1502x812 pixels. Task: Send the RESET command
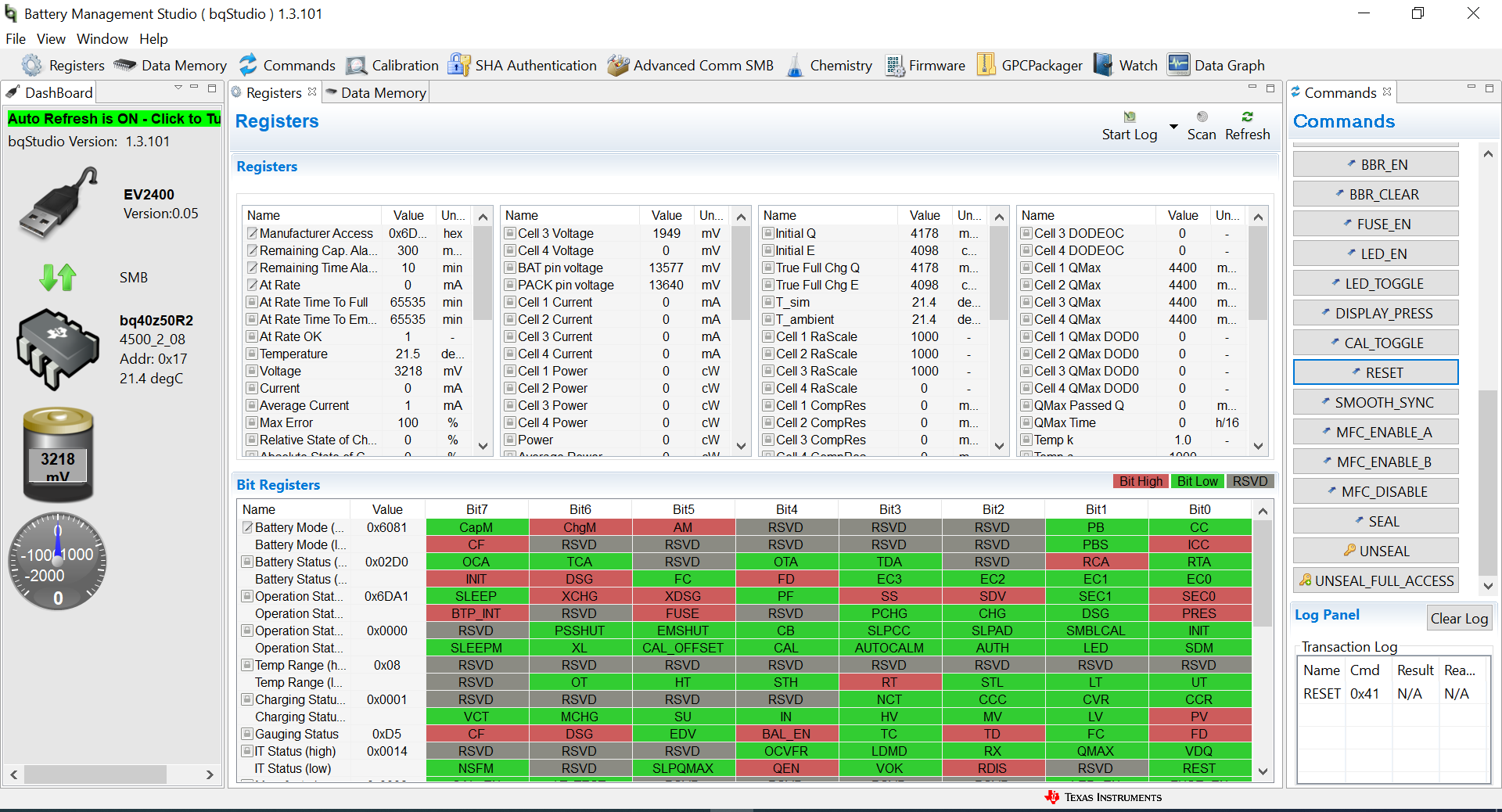click(x=1375, y=372)
